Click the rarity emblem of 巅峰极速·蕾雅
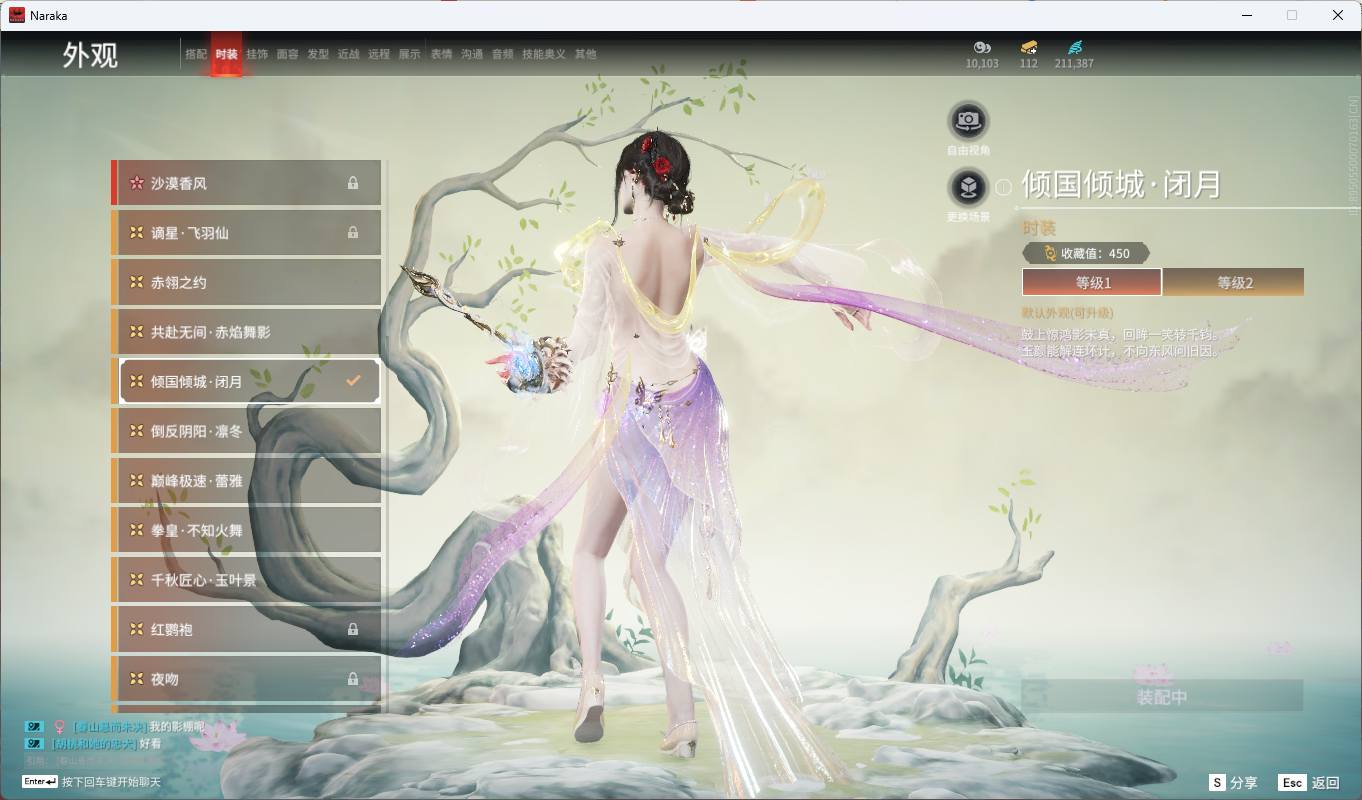Viewport: 1362px width, 800px height. 136,480
